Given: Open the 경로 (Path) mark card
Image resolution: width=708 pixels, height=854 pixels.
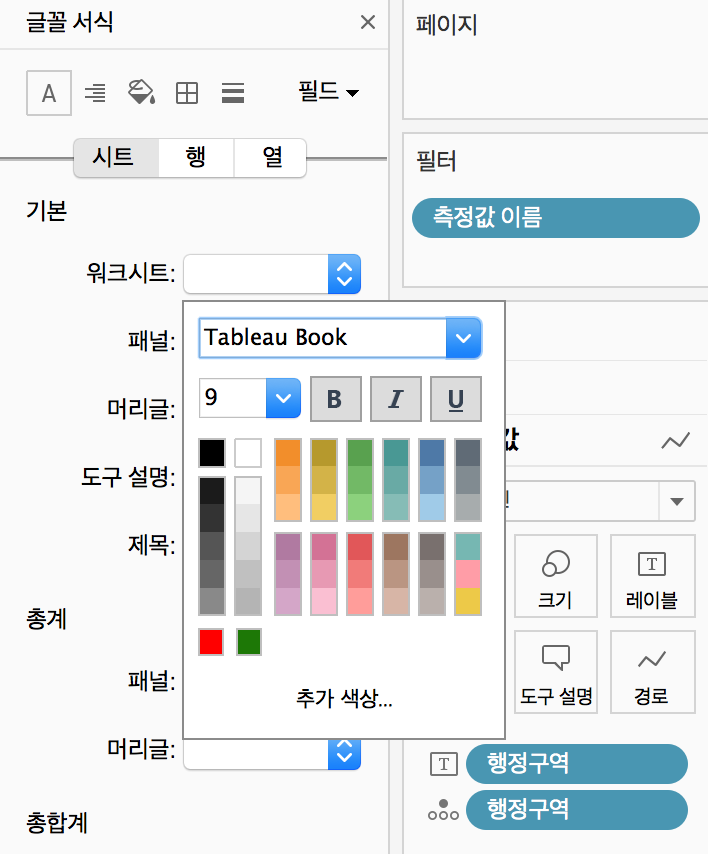Looking at the screenshot, I should [652, 672].
